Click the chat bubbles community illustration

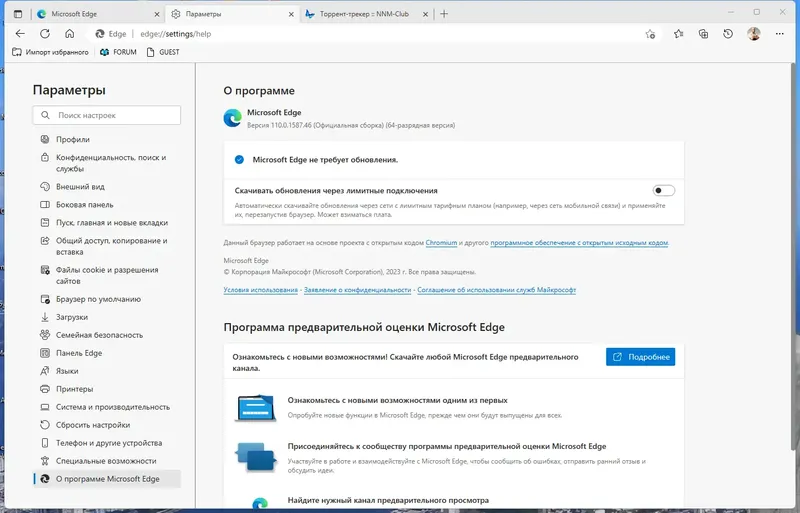[255, 456]
